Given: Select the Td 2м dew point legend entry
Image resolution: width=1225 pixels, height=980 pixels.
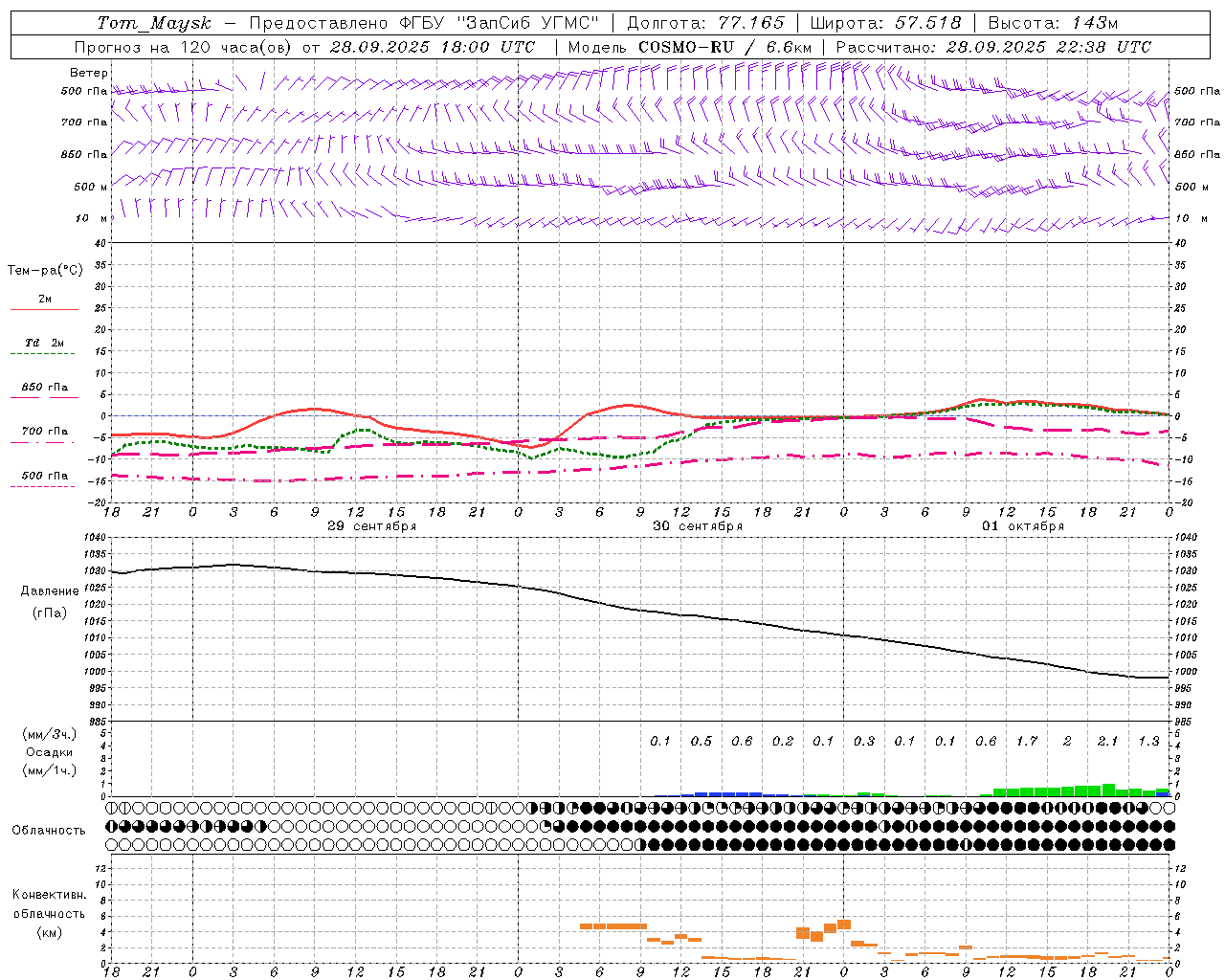Looking at the screenshot, I should click(x=44, y=344).
